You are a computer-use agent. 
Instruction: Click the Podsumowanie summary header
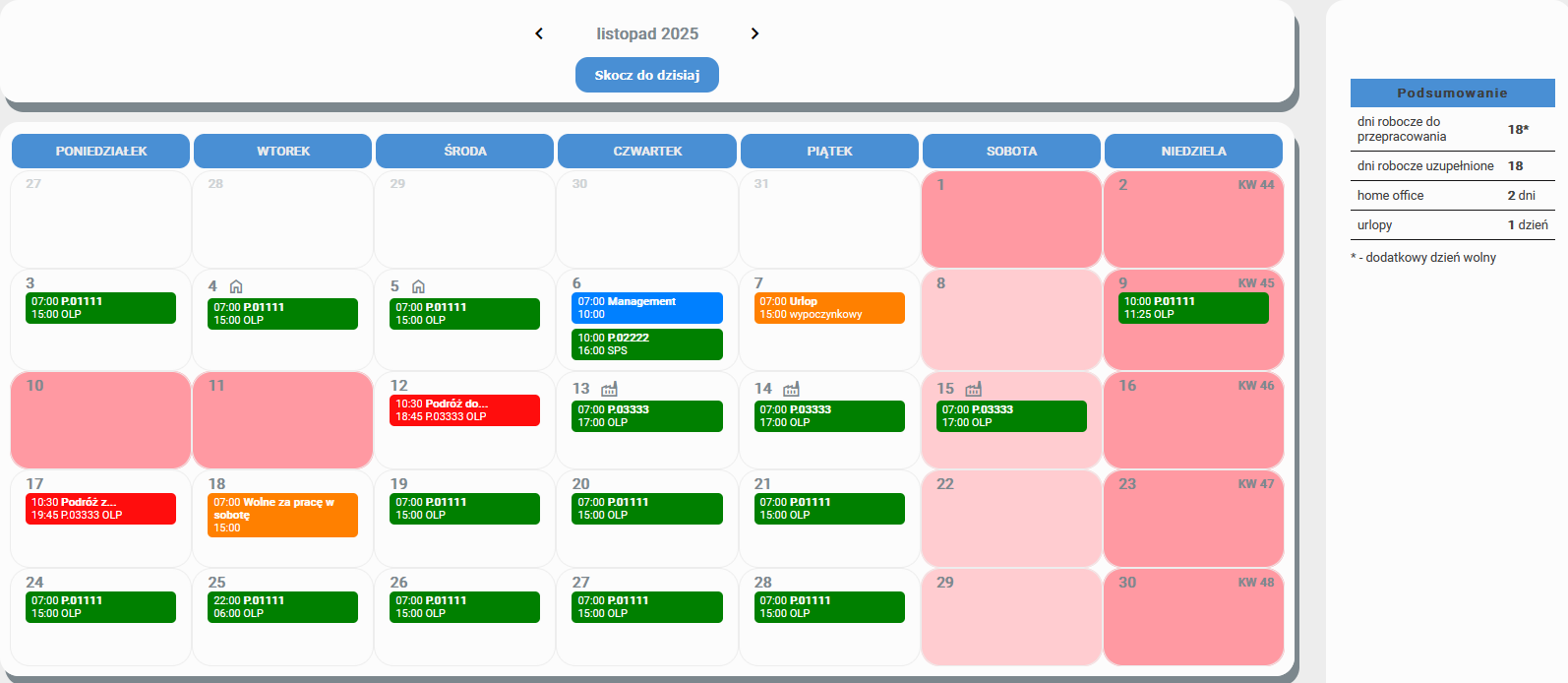click(x=1452, y=93)
